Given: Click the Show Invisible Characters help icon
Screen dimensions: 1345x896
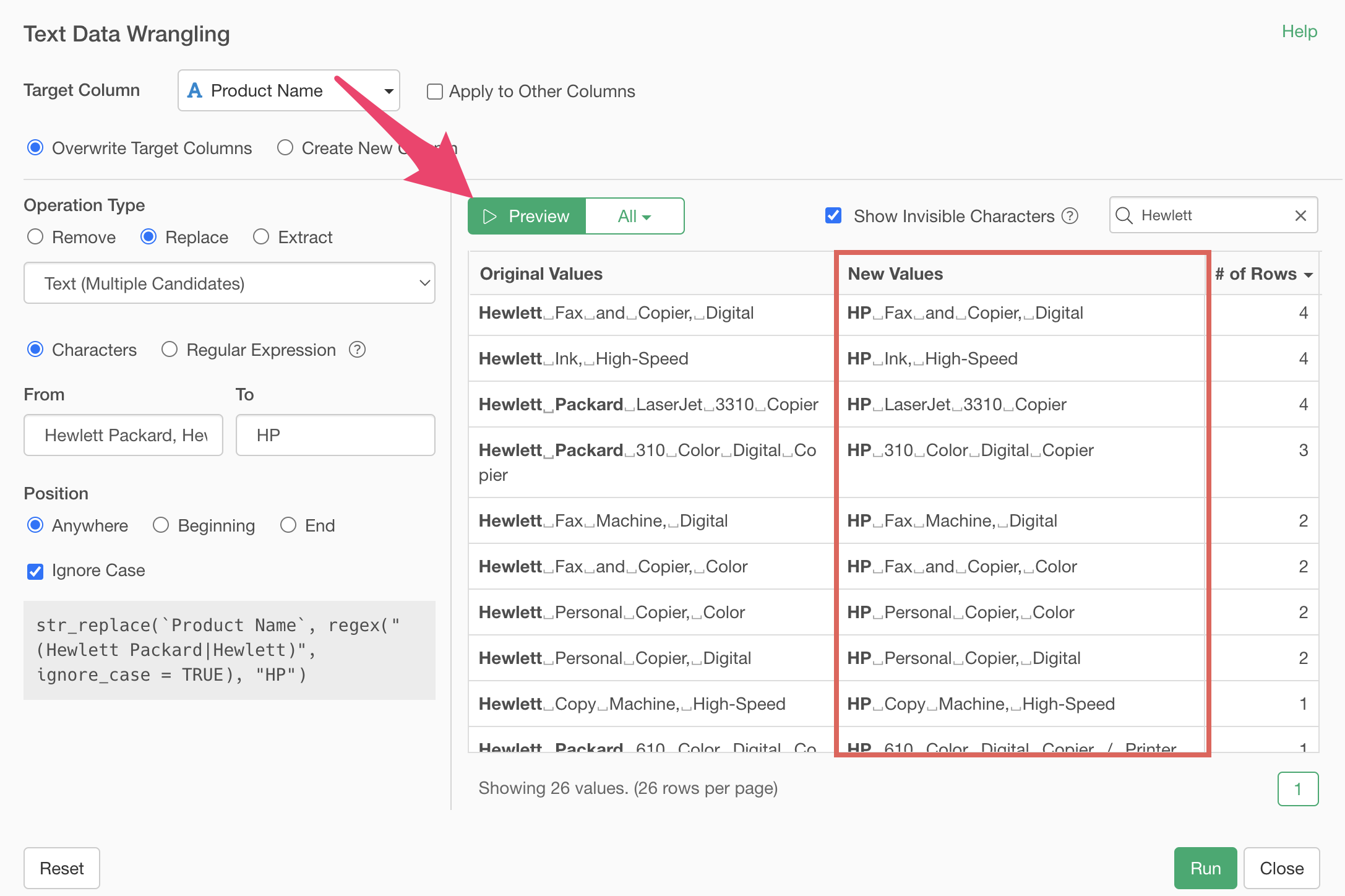Looking at the screenshot, I should click(1070, 216).
